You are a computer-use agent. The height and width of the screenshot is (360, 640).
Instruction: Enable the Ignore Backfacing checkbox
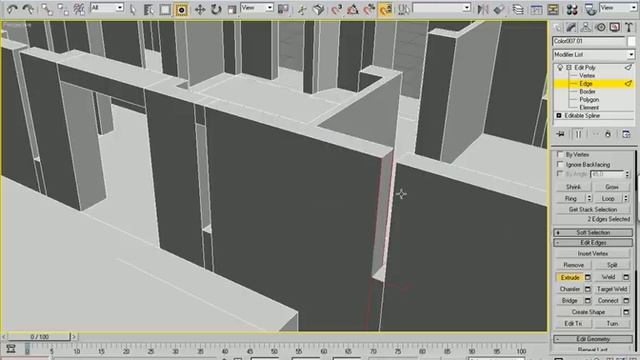pos(560,164)
